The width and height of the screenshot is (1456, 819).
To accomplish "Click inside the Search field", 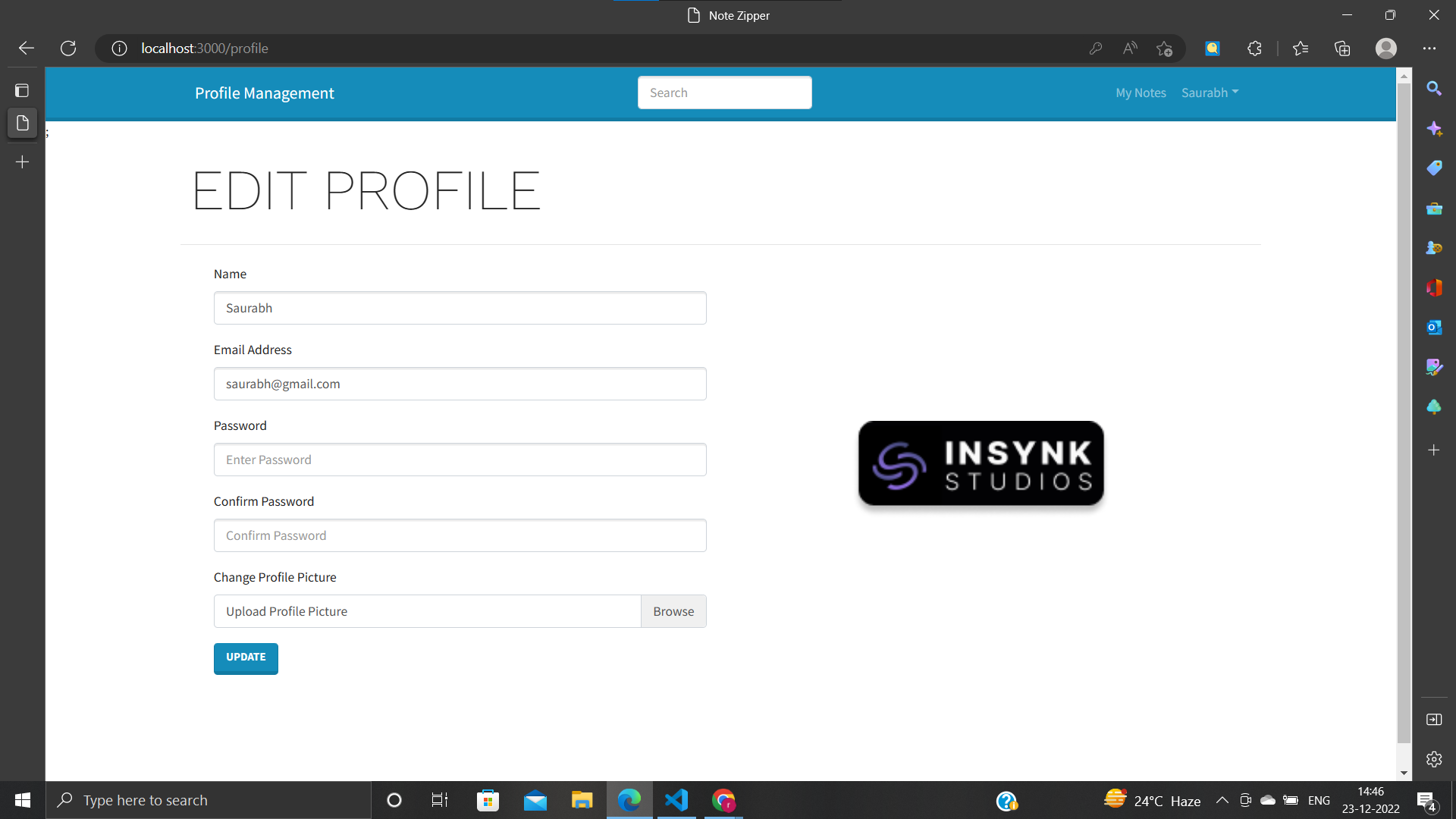I will [724, 92].
